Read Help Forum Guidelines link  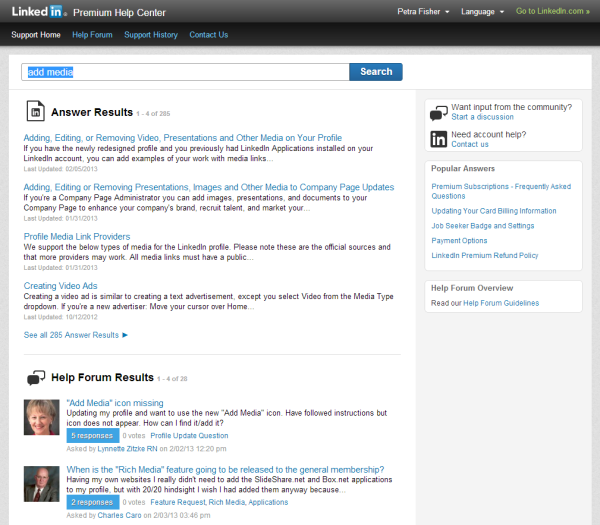click(501, 303)
